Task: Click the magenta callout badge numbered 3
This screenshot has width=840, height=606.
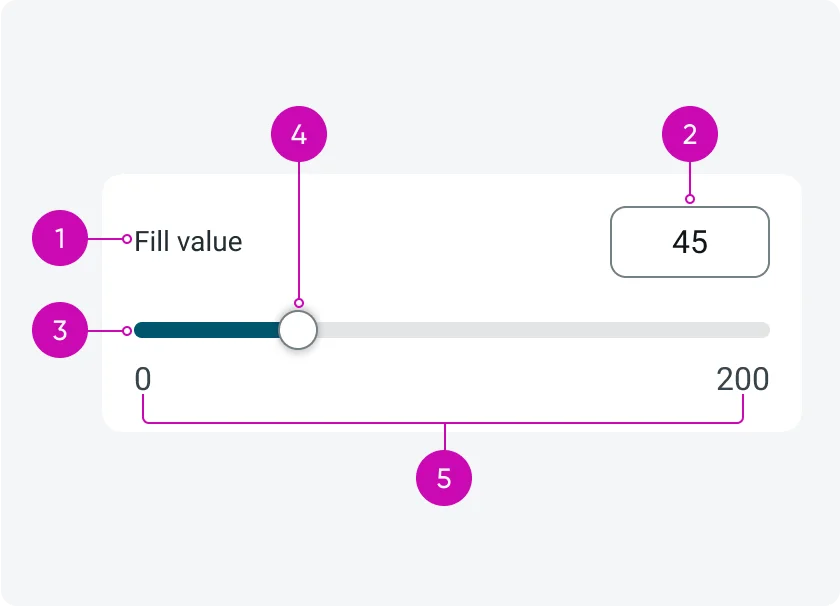Action: (x=60, y=330)
